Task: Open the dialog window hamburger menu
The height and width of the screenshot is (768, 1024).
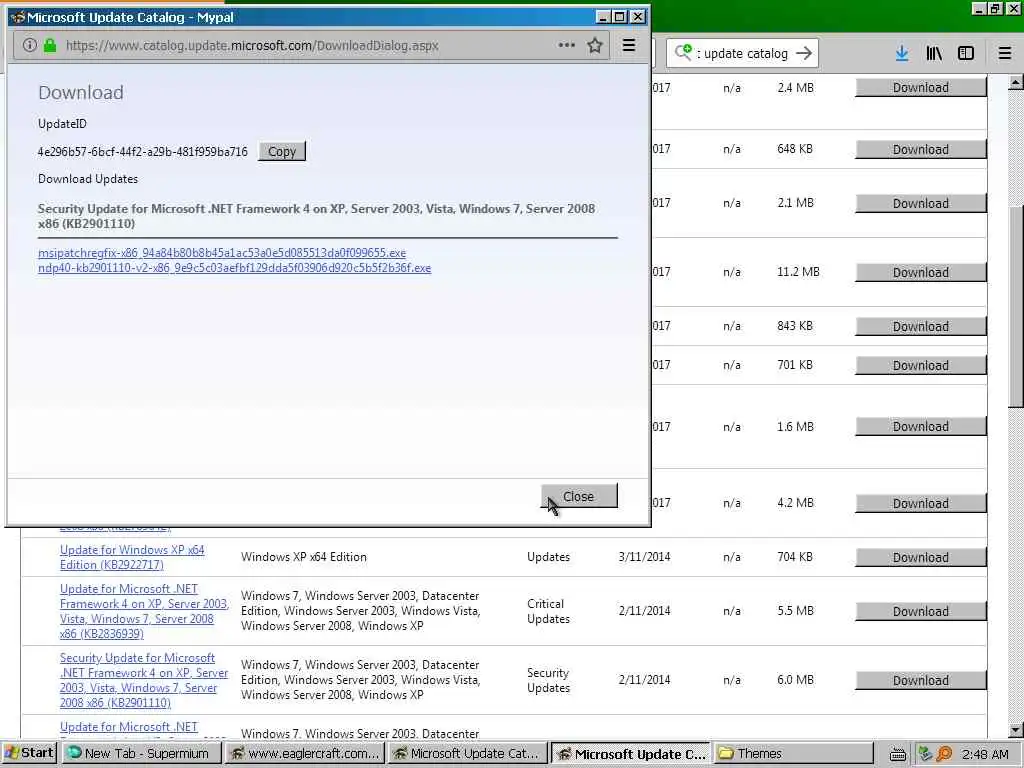Action: tap(628, 45)
